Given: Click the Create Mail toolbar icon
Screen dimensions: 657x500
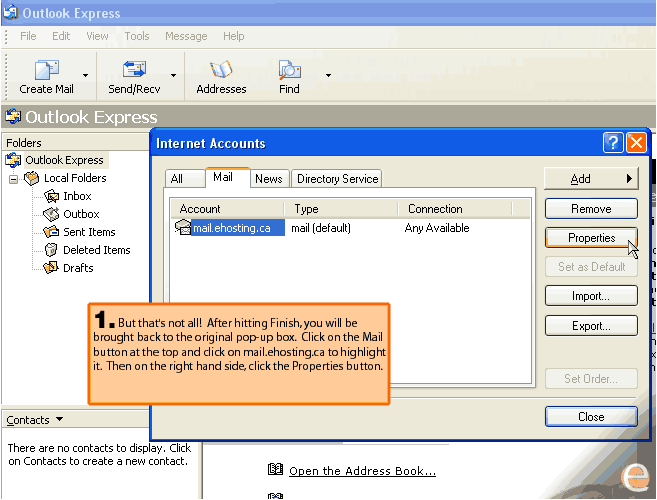Looking at the screenshot, I should [x=47, y=70].
